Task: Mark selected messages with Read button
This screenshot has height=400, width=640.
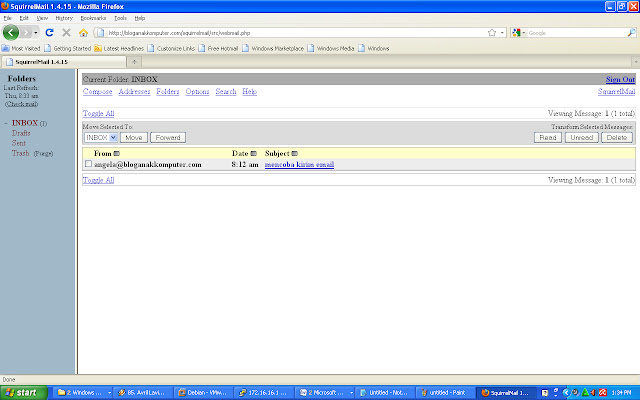Action: point(548,138)
